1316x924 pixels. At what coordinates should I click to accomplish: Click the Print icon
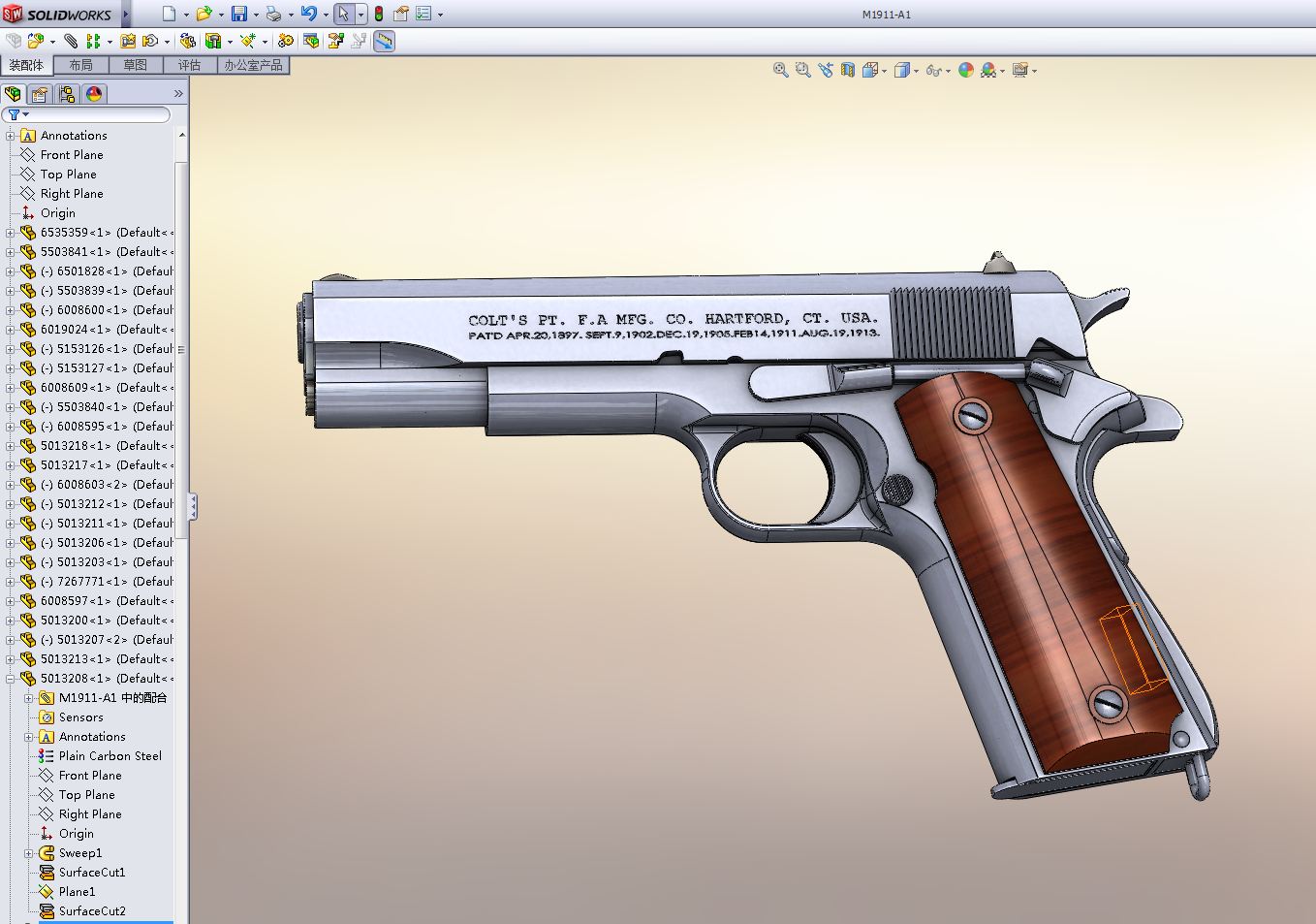pos(273,14)
